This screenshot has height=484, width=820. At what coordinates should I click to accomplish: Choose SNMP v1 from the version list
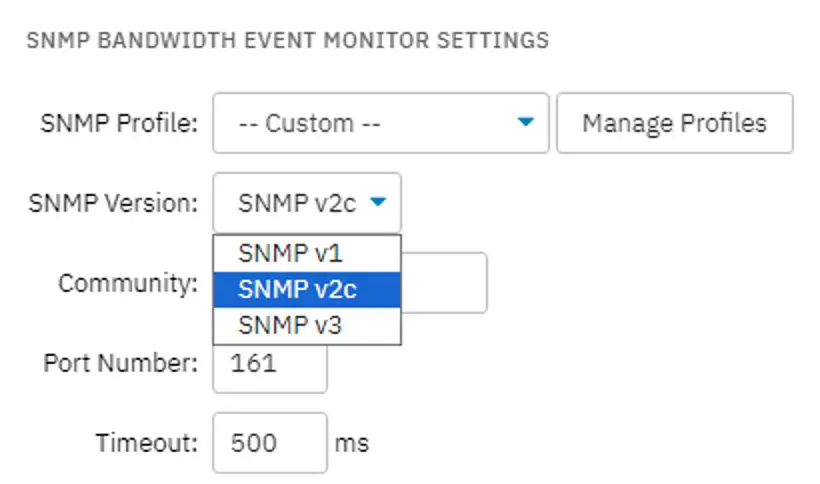(307, 253)
